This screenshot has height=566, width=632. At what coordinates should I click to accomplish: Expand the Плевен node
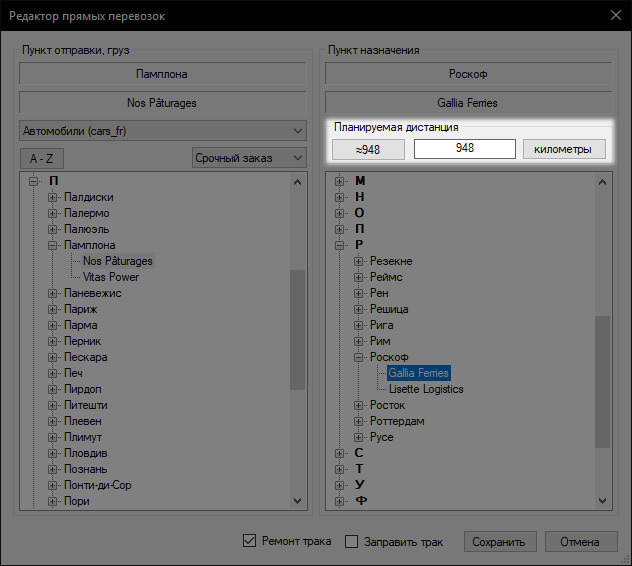tap(52, 421)
